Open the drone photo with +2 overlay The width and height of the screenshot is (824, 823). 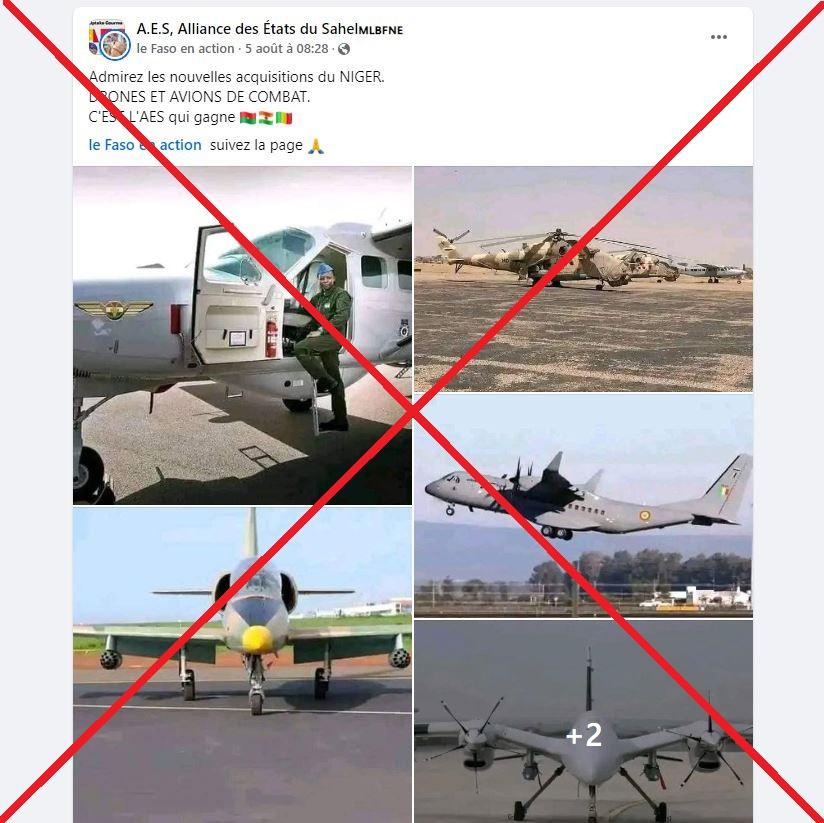point(583,721)
